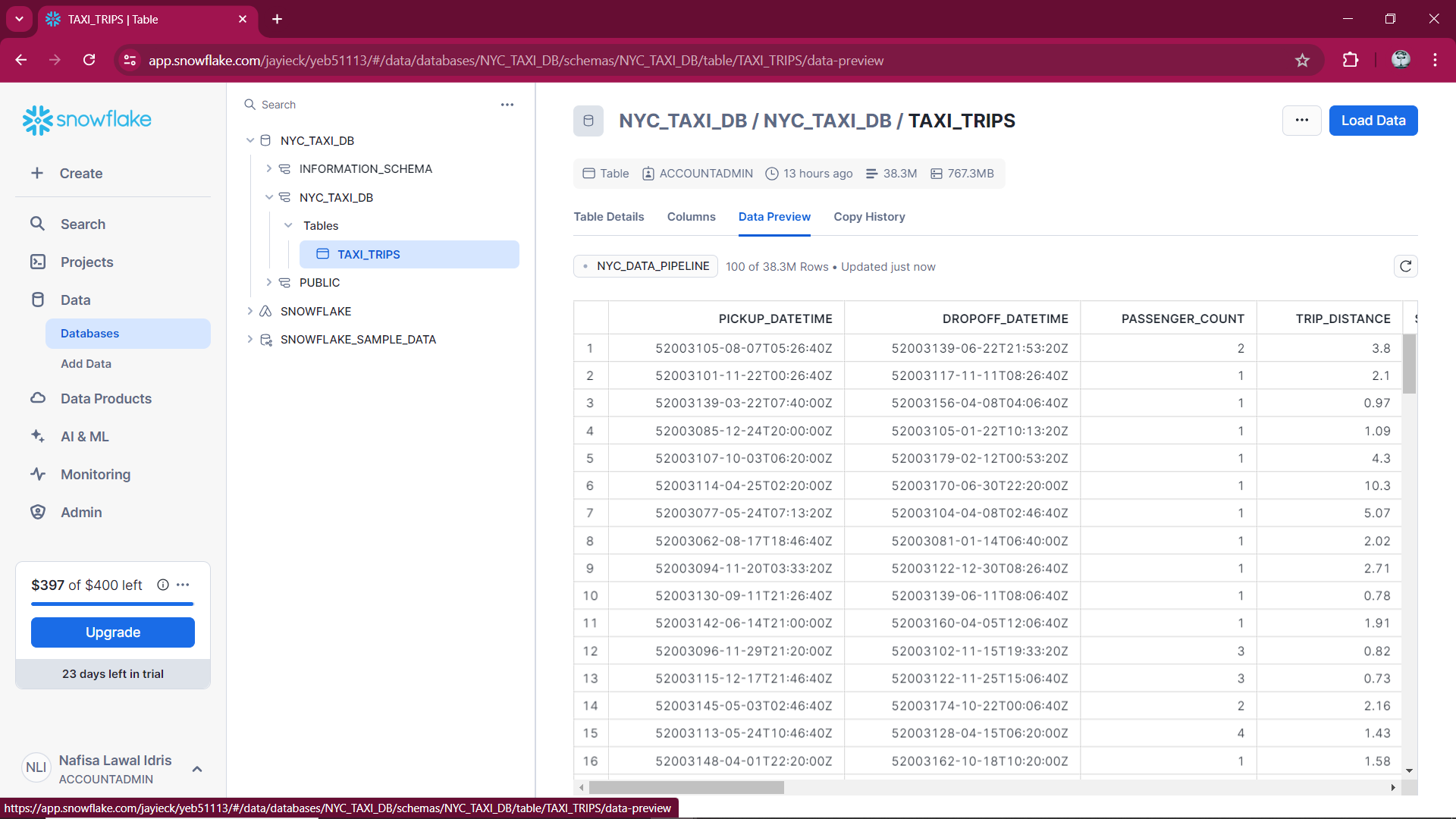The height and width of the screenshot is (819, 1456).
Task: Open the Chrome profile avatar
Action: [1401, 60]
